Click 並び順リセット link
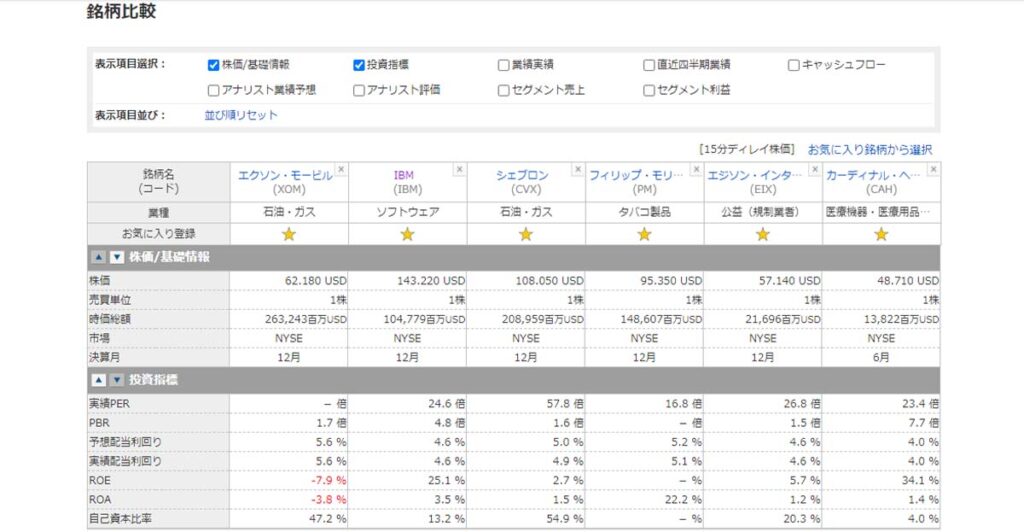This screenshot has height=532, width=1024. (241, 115)
